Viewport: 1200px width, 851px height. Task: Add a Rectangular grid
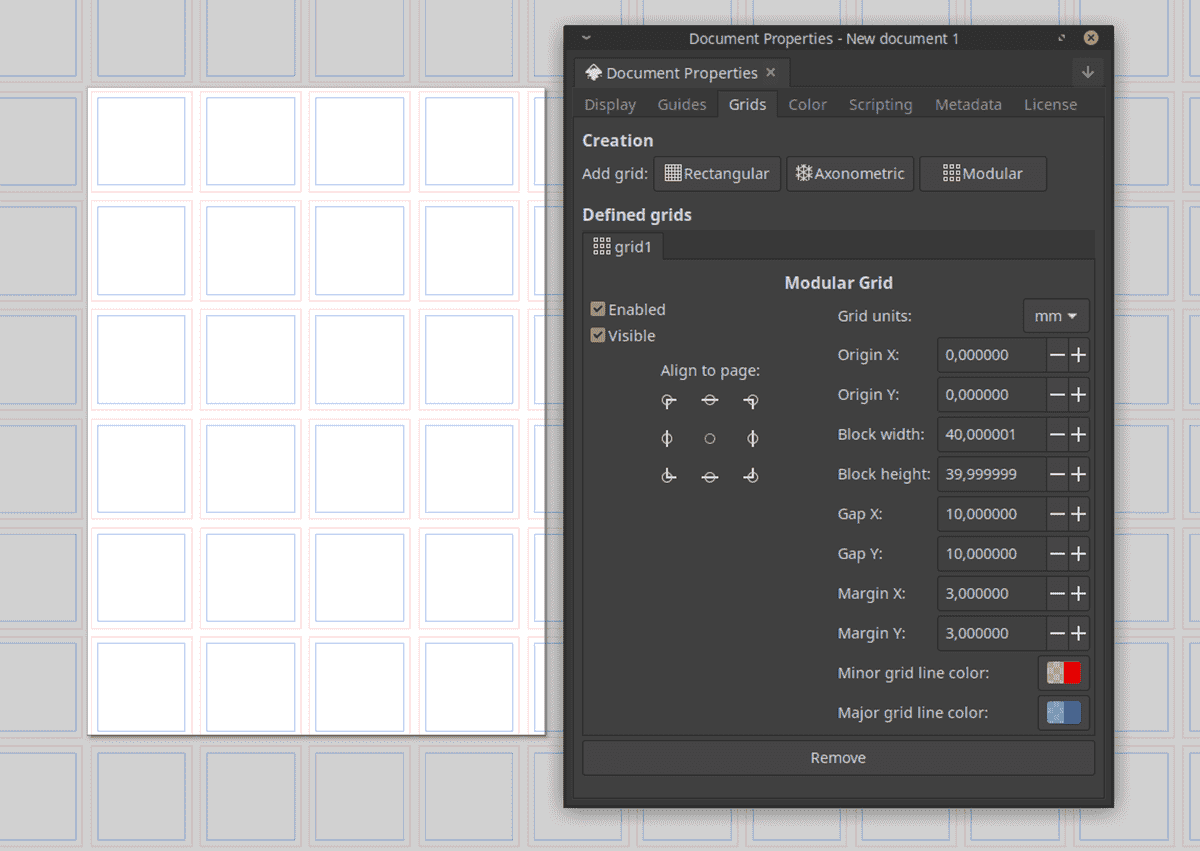point(717,174)
